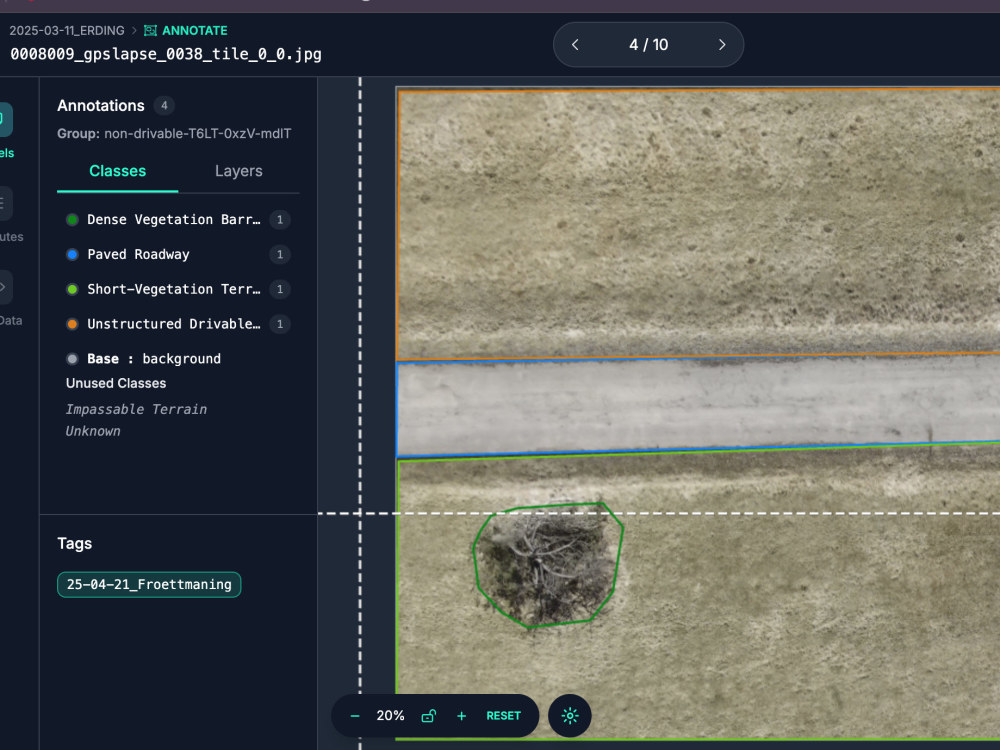Click the 25-04-21_Froettmaning tag
This screenshot has width=1000, height=750.
(x=149, y=584)
